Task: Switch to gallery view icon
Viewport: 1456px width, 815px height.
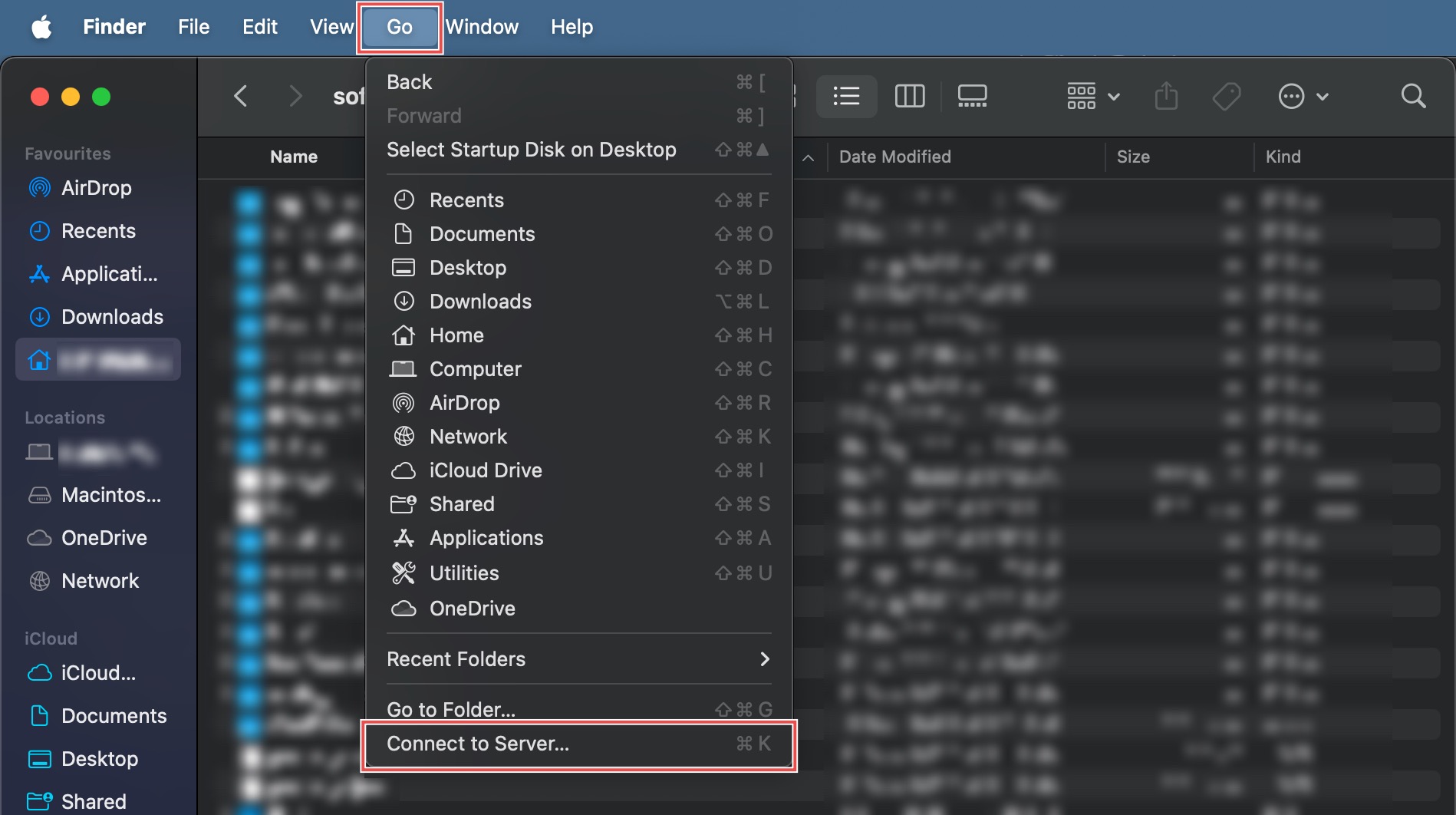Action: pos(972,97)
